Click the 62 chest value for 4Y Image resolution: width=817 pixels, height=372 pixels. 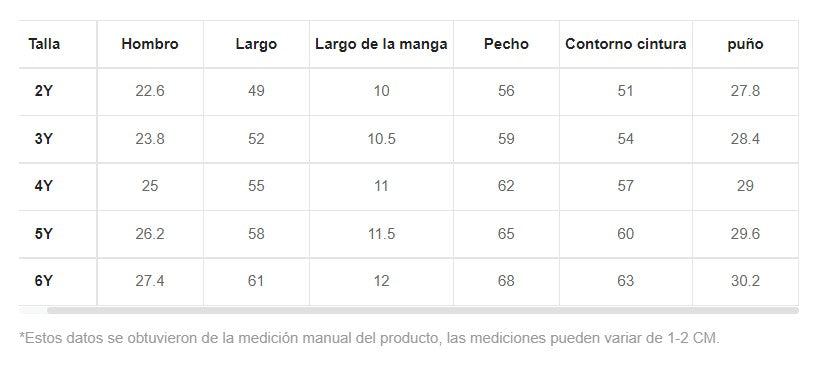tap(506, 186)
